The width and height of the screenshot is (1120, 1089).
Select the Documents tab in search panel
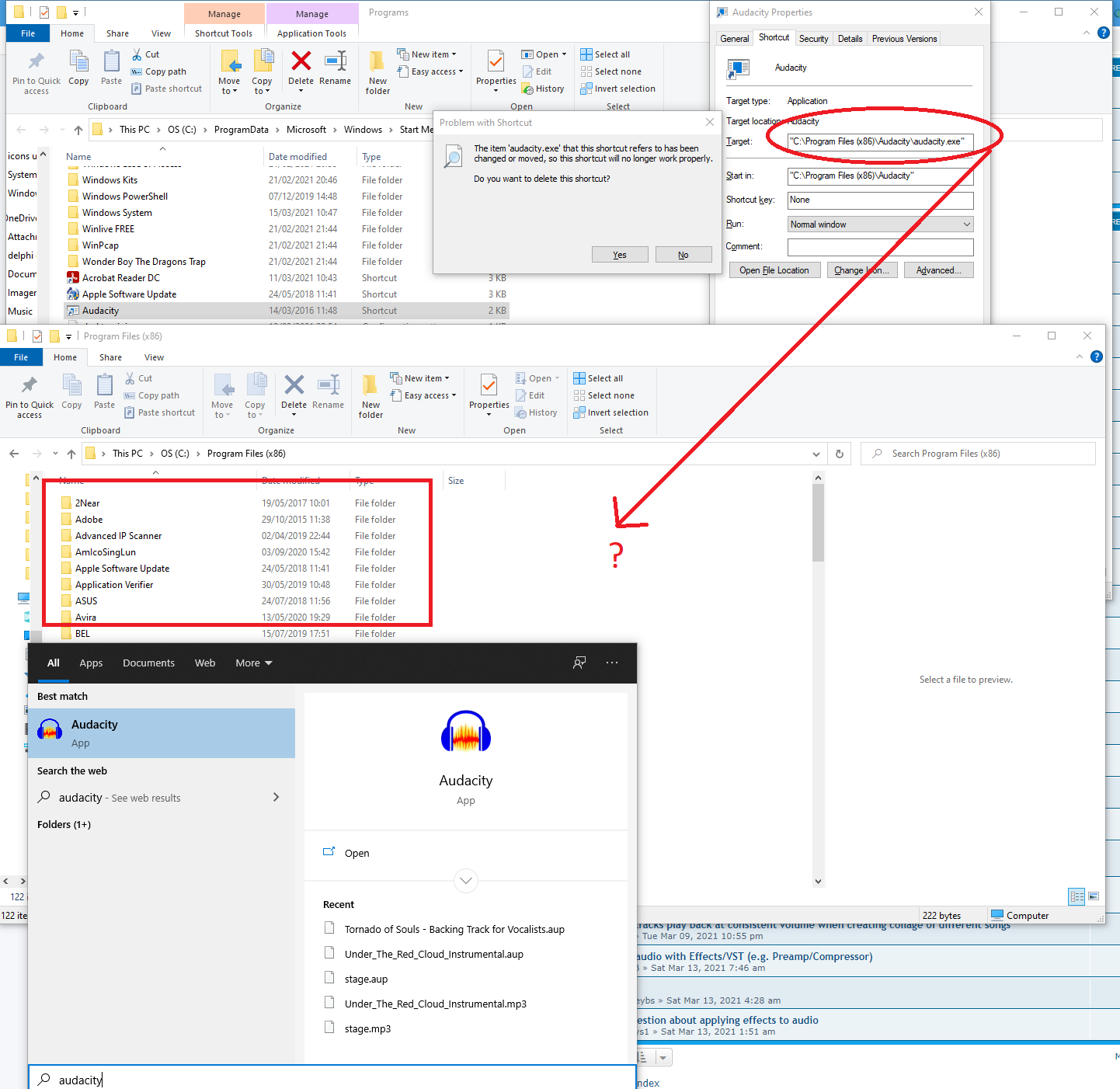(148, 663)
